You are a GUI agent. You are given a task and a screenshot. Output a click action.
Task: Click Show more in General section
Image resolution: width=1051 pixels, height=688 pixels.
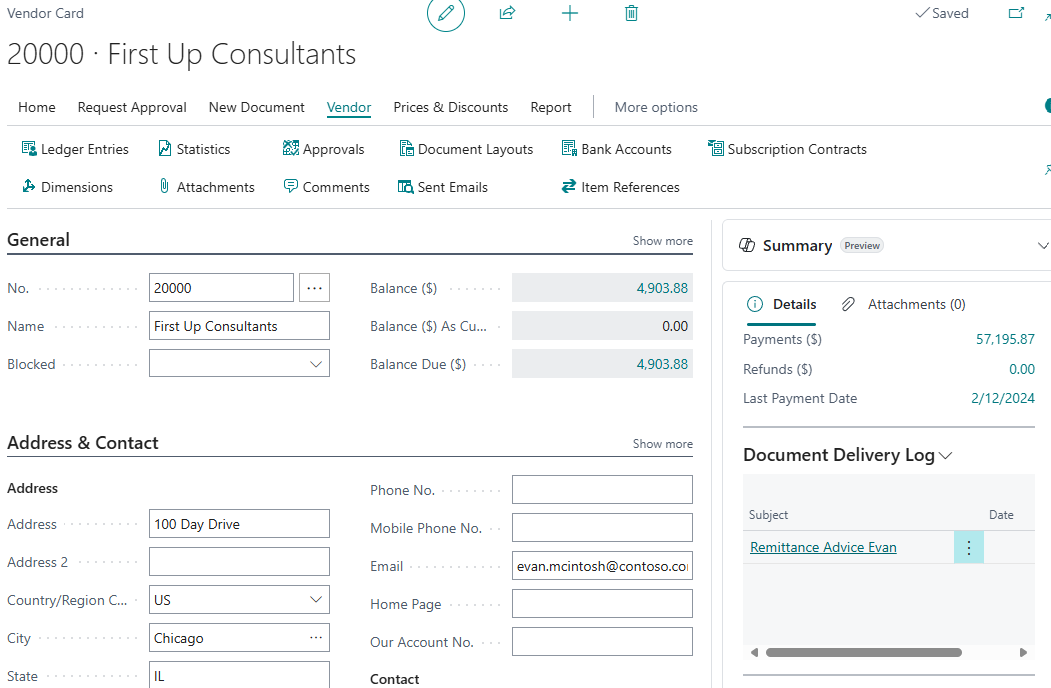tap(662, 240)
